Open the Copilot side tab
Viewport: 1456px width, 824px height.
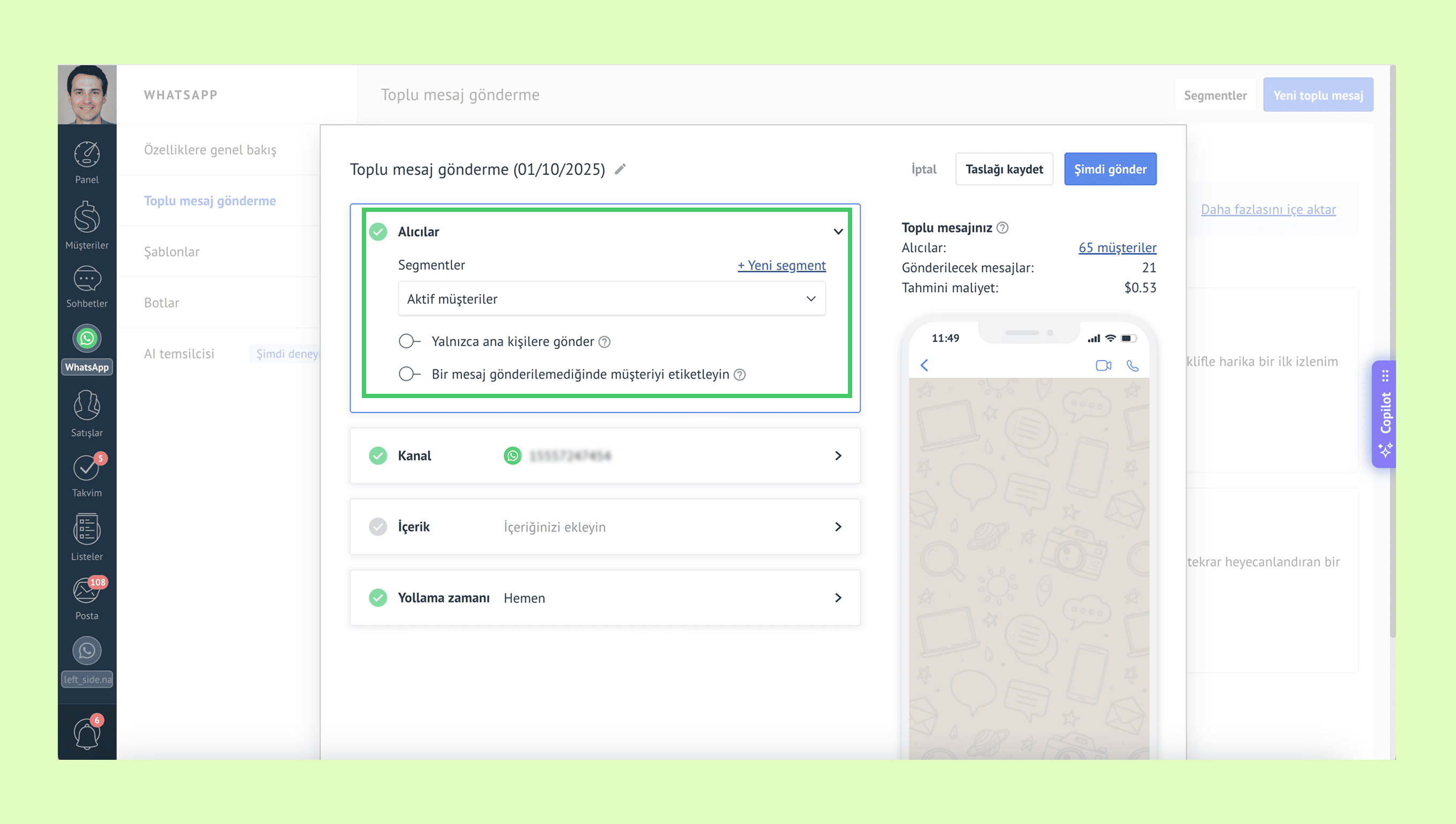point(1385,414)
